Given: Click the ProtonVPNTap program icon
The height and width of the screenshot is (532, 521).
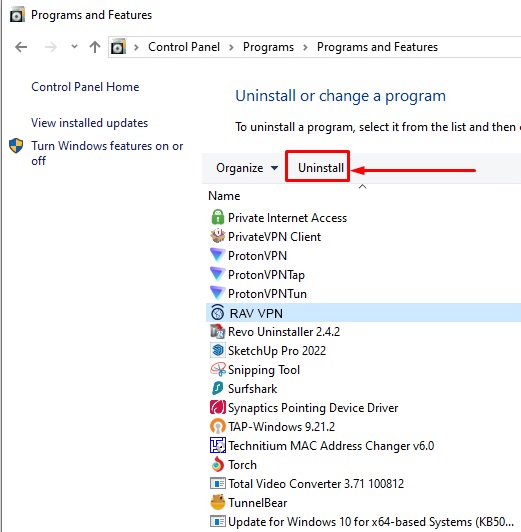Looking at the screenshot, I should [217, 274].
